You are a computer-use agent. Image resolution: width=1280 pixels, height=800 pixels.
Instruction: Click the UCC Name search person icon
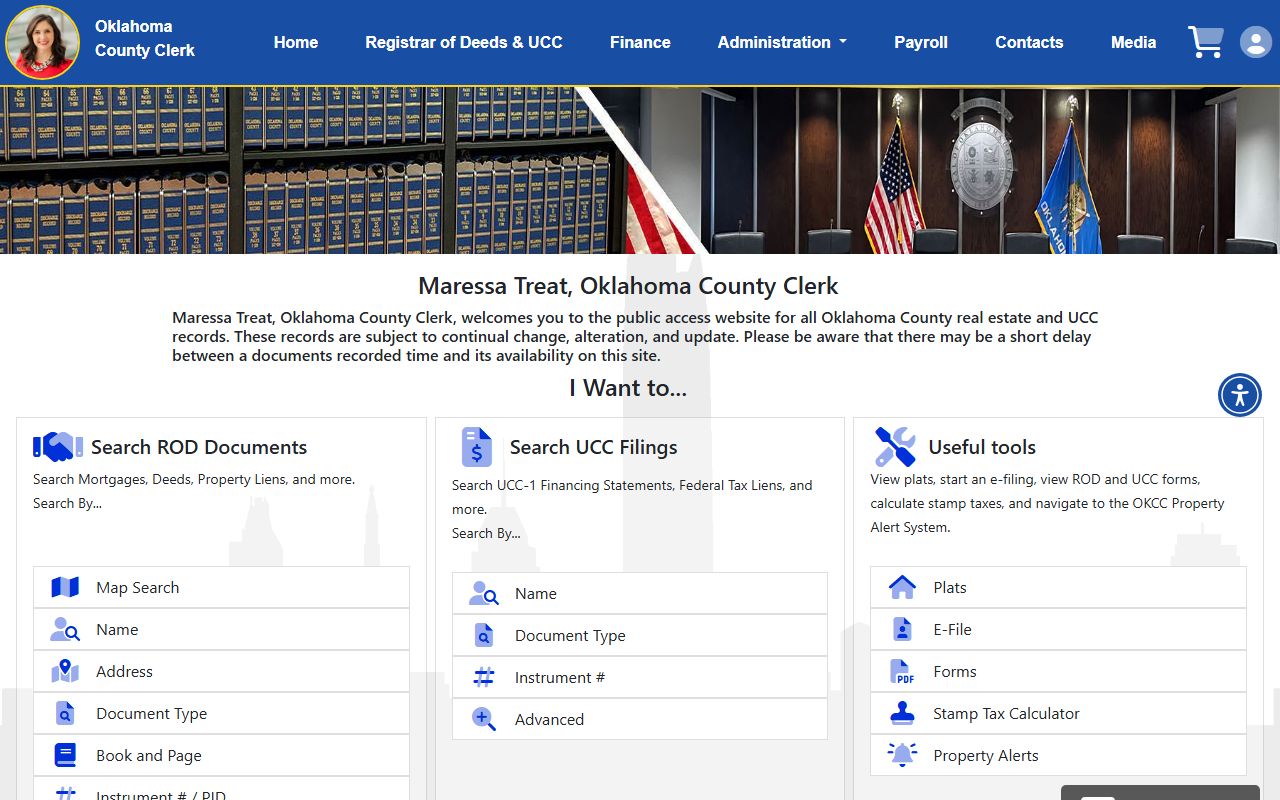(484, 593)
